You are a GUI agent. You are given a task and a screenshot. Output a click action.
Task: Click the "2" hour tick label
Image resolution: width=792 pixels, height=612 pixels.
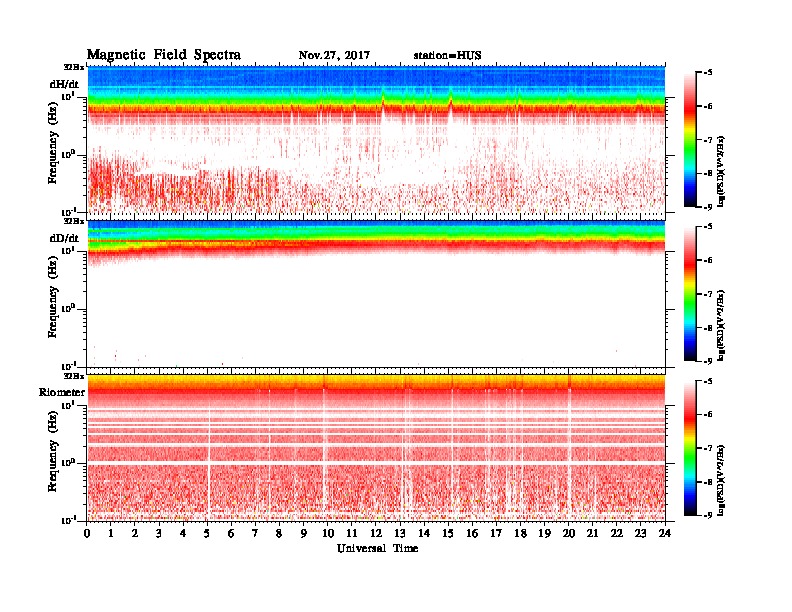tap(135, 533)
